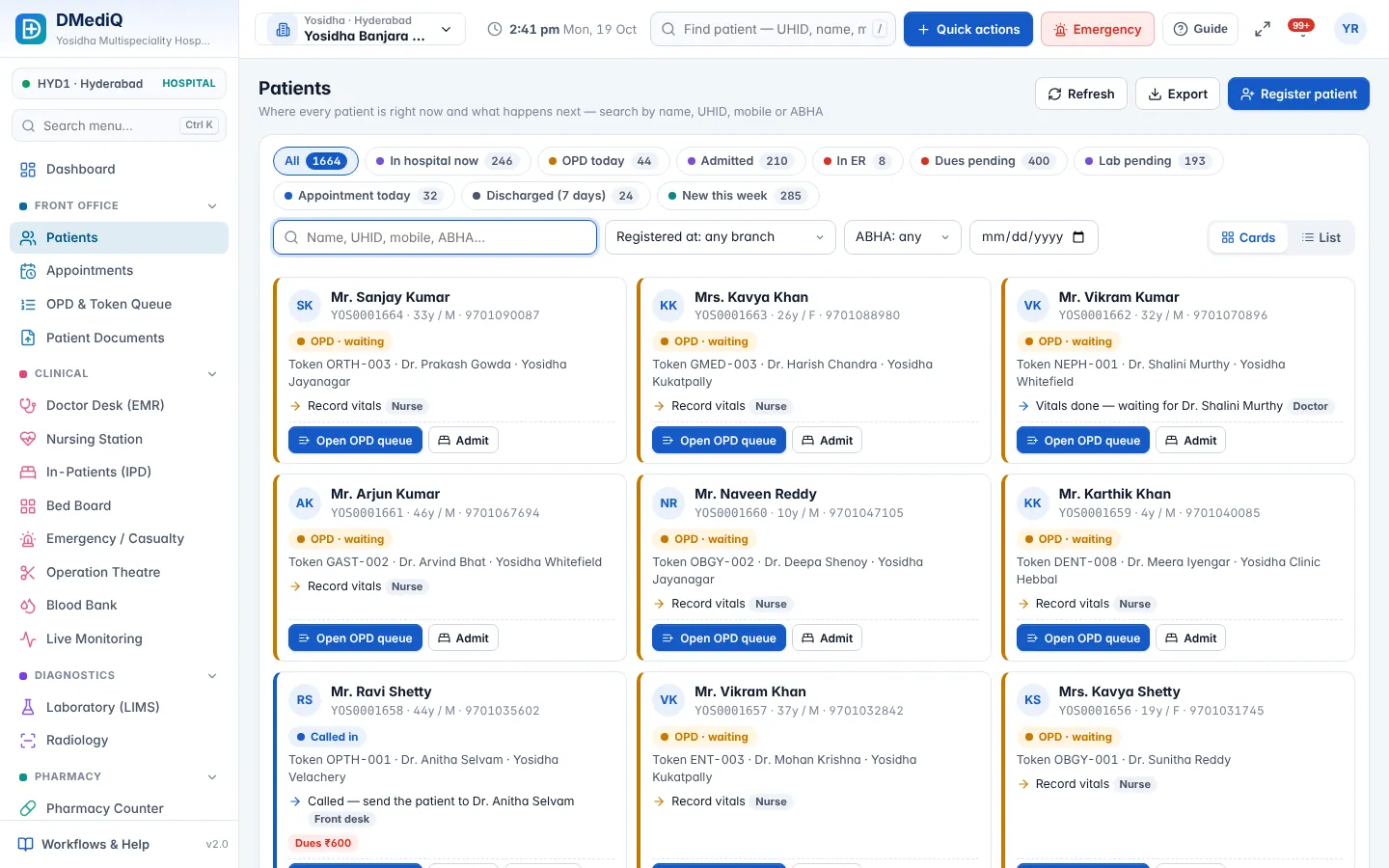Open Blood Bank module

[119, 605]
